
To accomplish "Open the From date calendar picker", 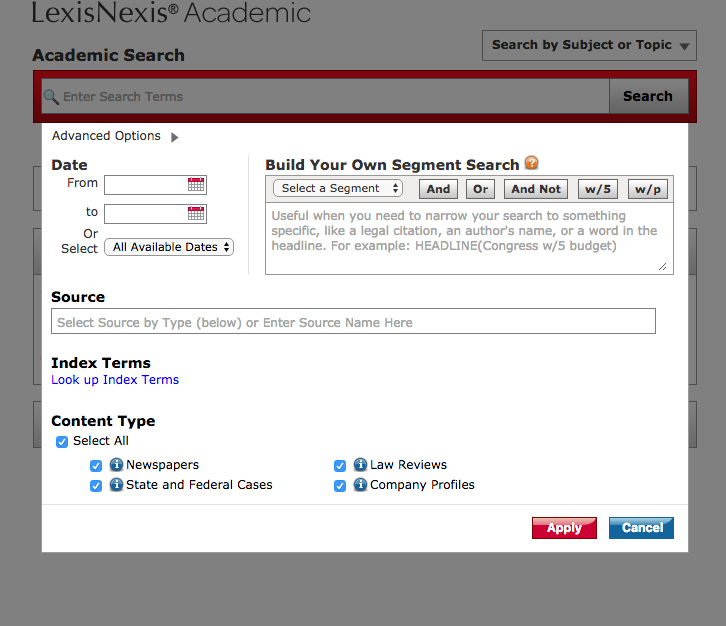I will click(196, 184).
